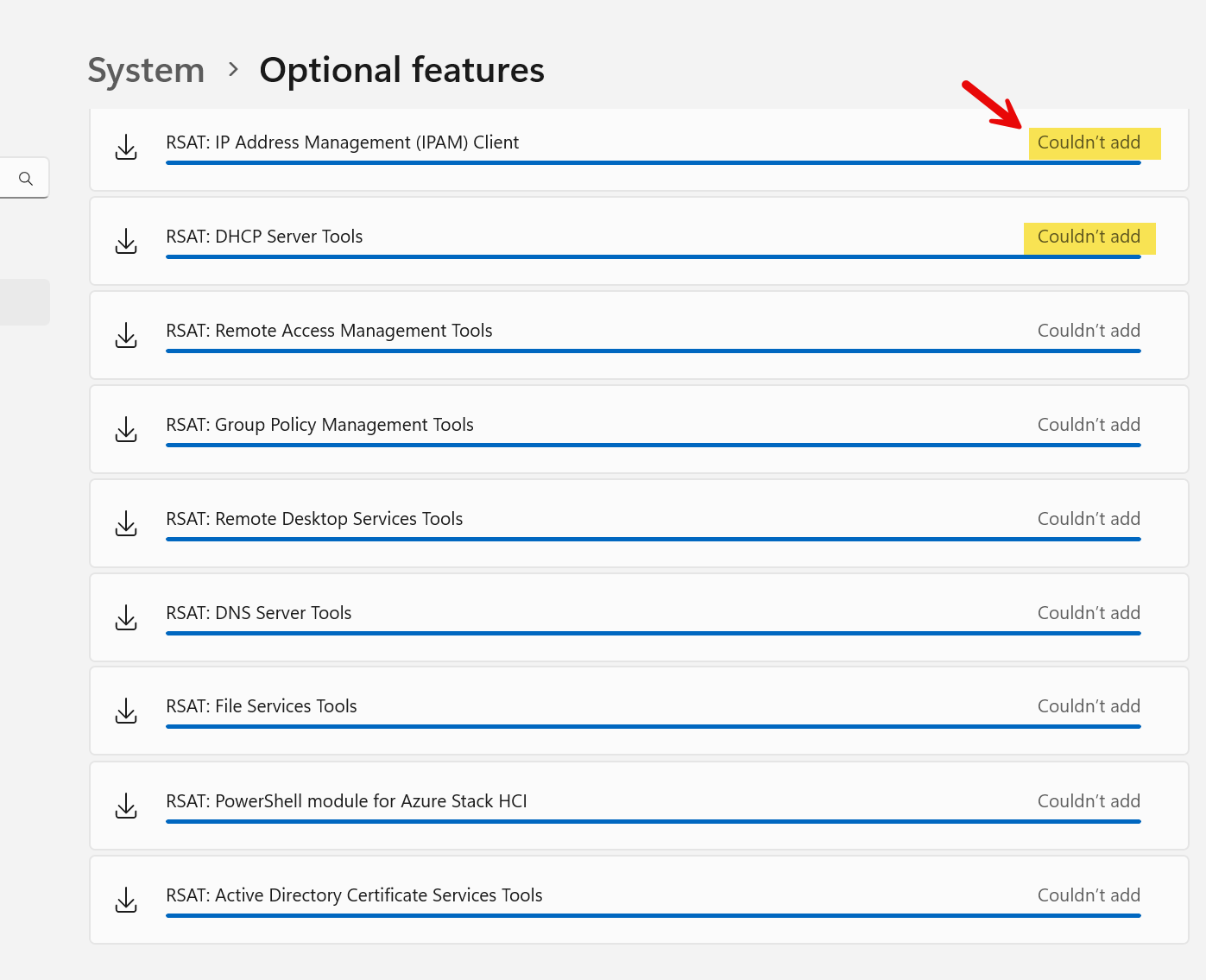Click the progress bar under DNS Server Tools
This screenshot has height=980, width=1206.
(x=653, y=633)
